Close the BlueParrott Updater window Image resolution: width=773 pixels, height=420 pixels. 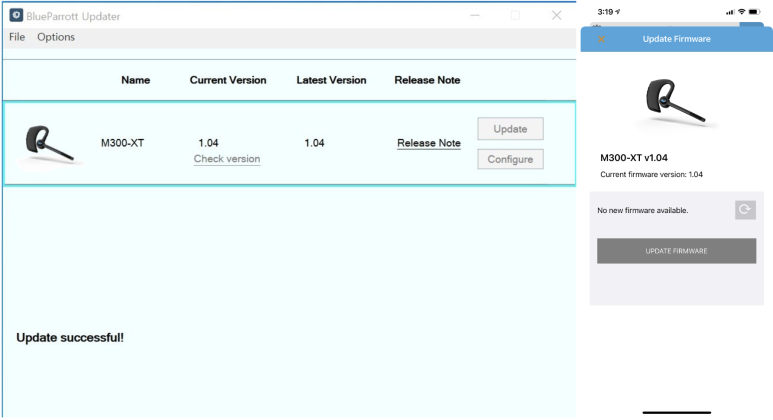pyautogui.click(x=557, y=15)
